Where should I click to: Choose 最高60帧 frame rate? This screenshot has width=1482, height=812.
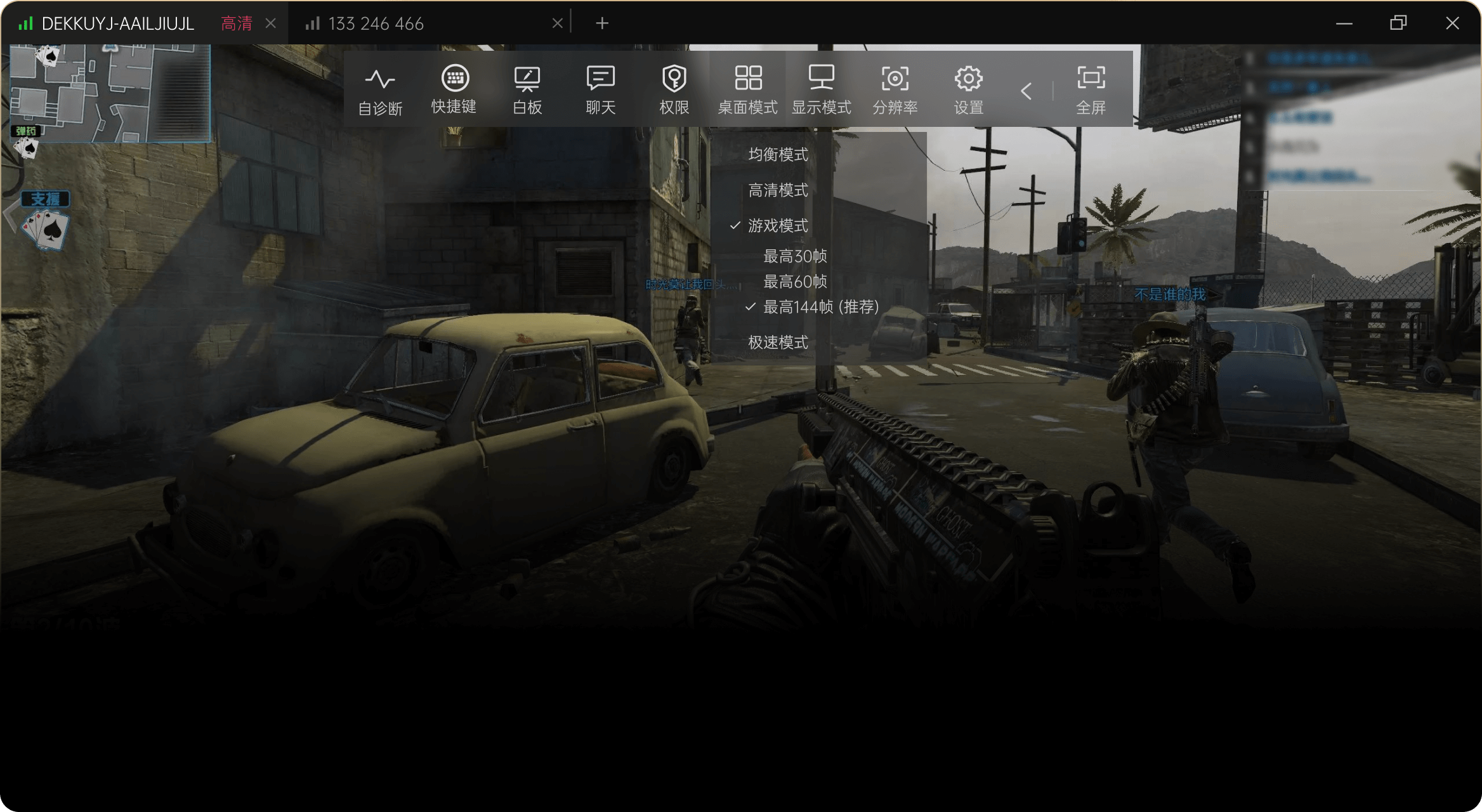795,282
